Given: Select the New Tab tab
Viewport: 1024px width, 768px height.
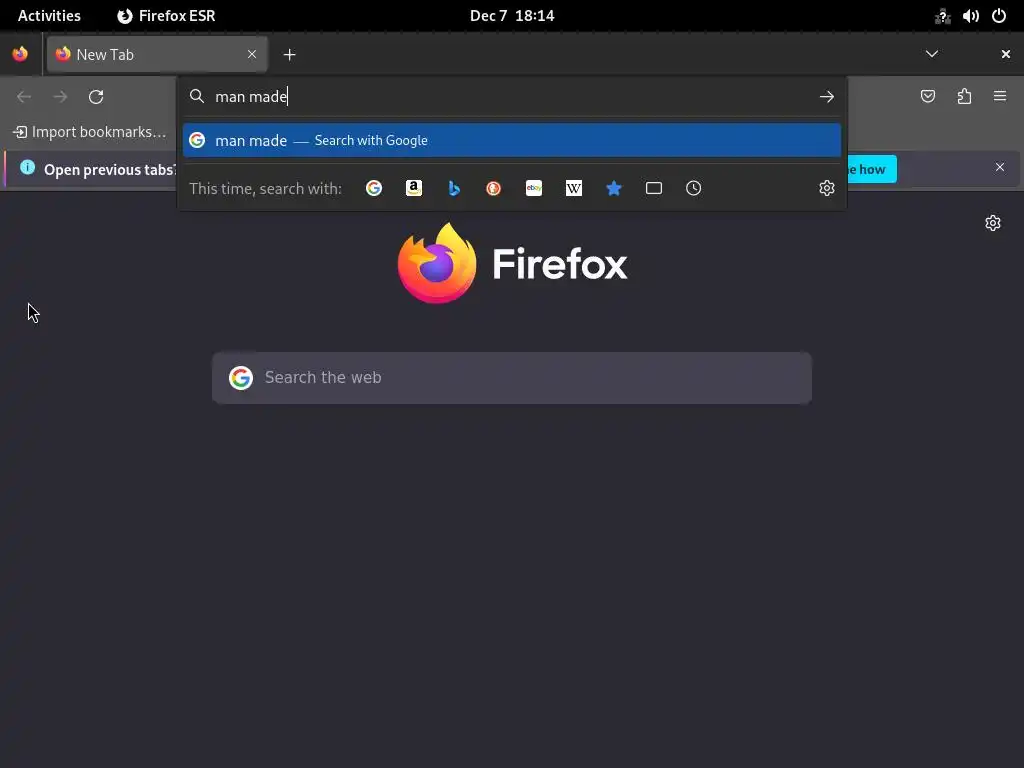Looking at the screenshot, I should click(x=157, y=54).
